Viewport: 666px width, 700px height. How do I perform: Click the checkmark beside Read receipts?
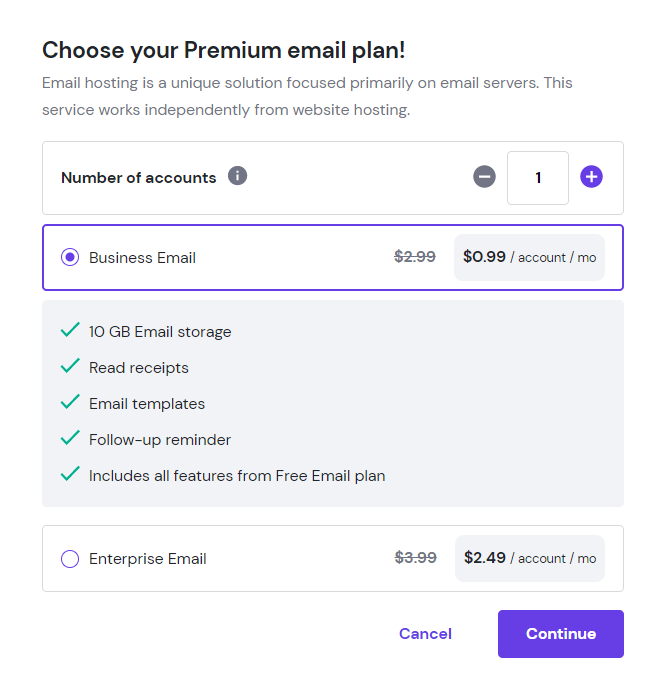pos(70,366)
